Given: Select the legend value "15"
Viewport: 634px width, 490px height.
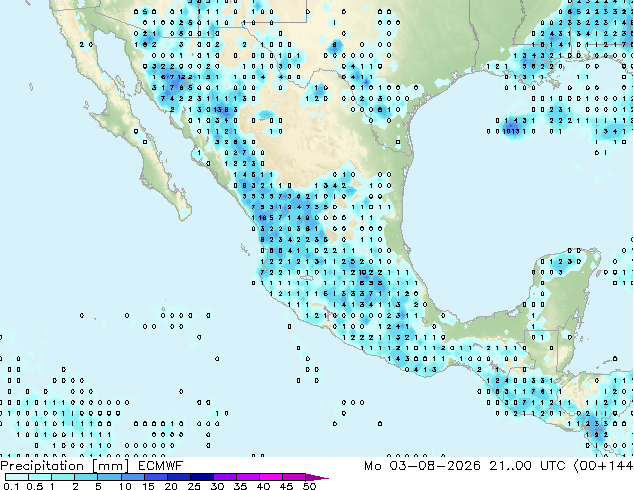Looking at the screenshot, I should [148, 486].
